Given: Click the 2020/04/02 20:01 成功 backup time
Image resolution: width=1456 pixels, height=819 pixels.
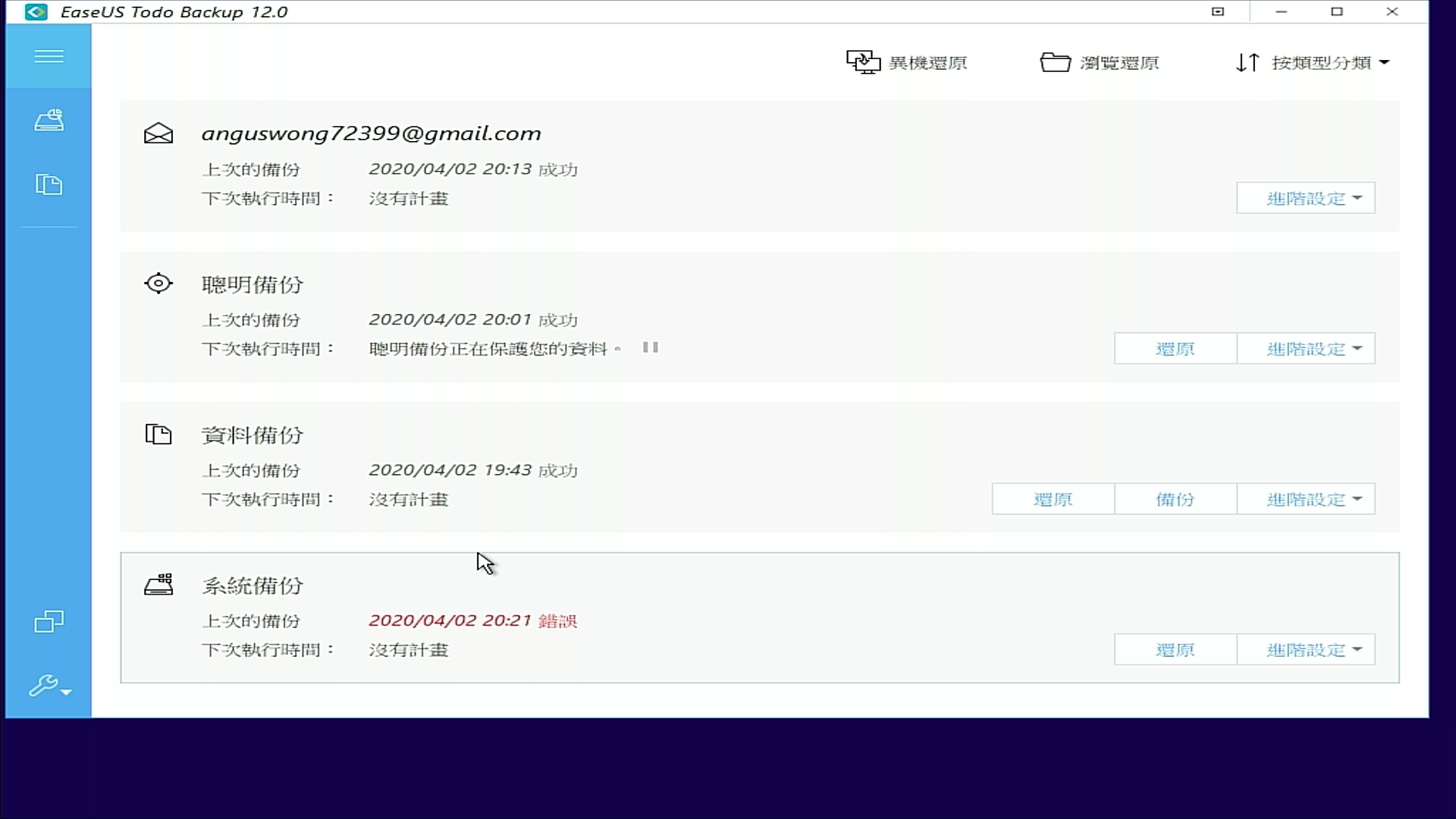Looking at the screenshot, I should point(473,319).
